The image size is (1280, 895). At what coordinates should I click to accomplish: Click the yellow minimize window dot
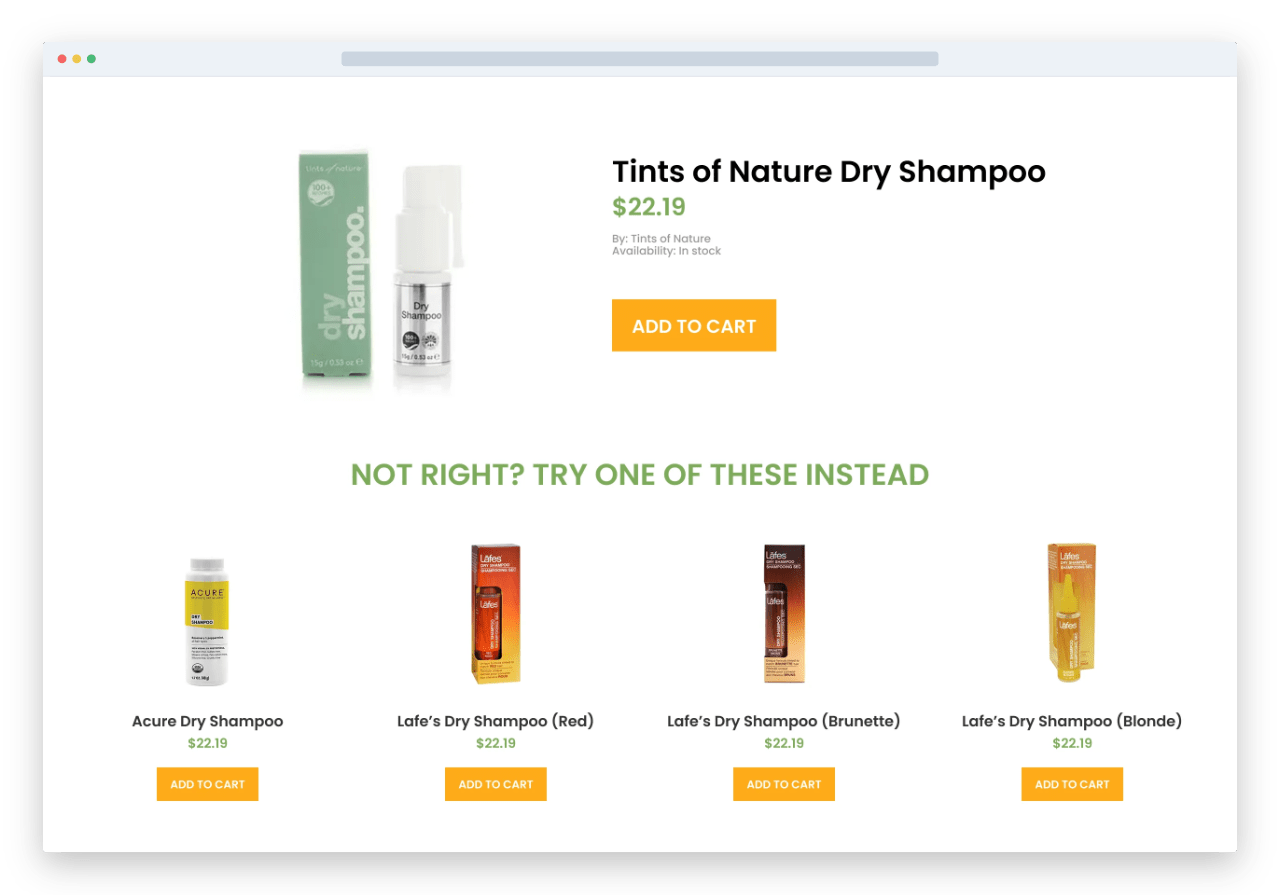coord(77,59)
